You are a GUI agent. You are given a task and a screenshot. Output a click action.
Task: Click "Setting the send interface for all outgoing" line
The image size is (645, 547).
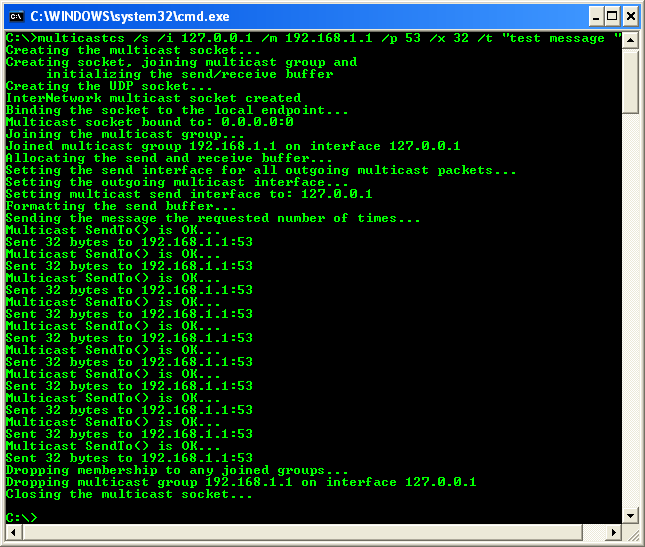pyautogui.click(x=261, y=170)
